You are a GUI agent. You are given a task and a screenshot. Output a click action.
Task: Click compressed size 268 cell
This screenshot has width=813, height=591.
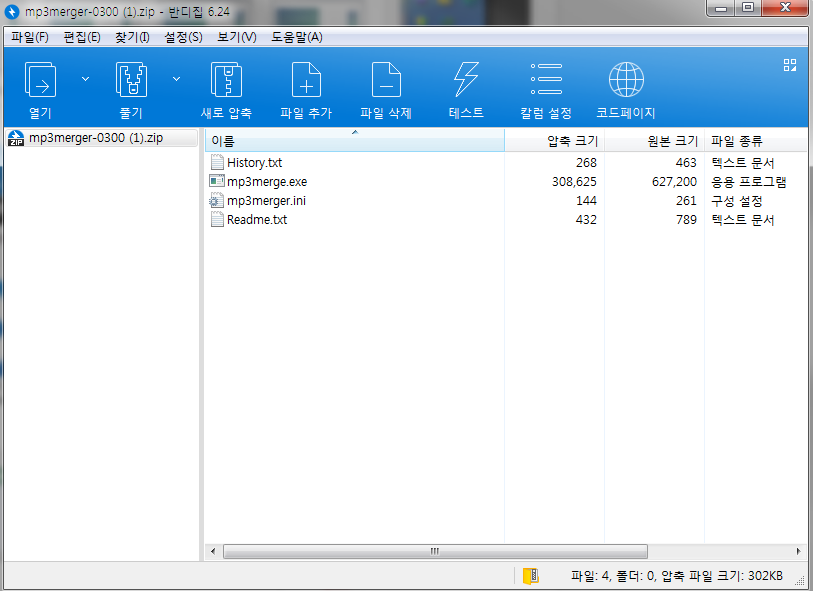pos(586,163)
